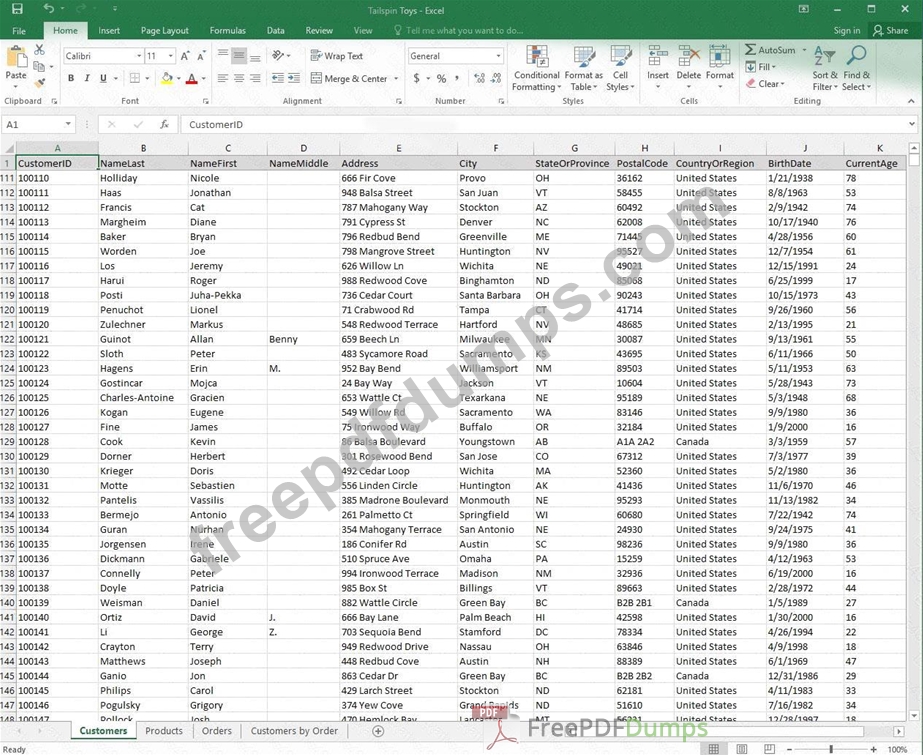Apply Accounting dollar number format

point(417,78)
